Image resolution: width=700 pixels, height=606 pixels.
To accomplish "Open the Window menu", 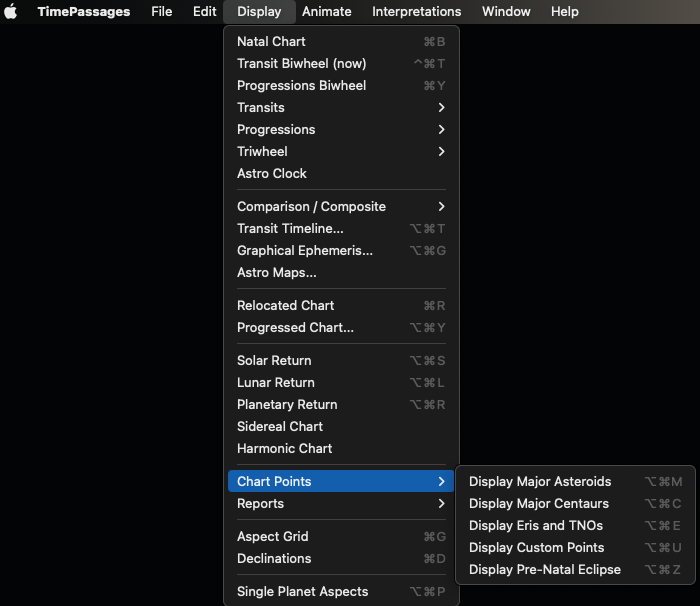I will point(506,12).
